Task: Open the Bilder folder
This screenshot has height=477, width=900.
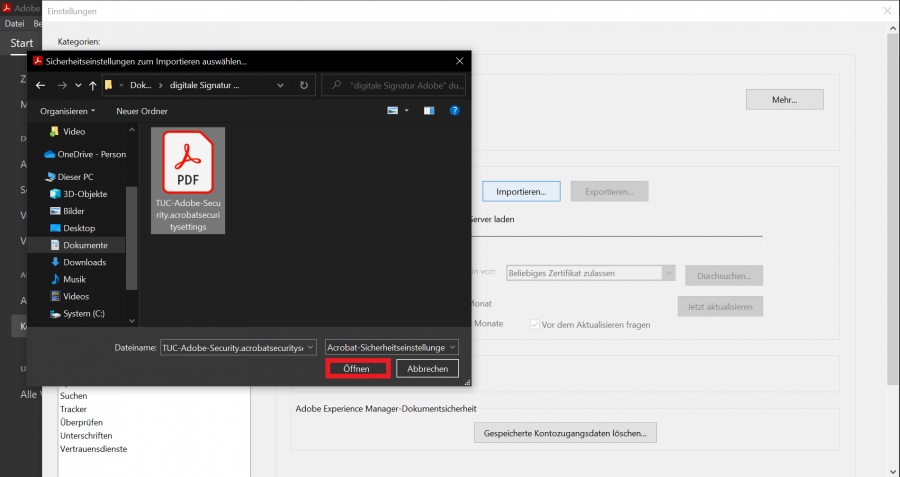Action: click(x=67, y=211)
